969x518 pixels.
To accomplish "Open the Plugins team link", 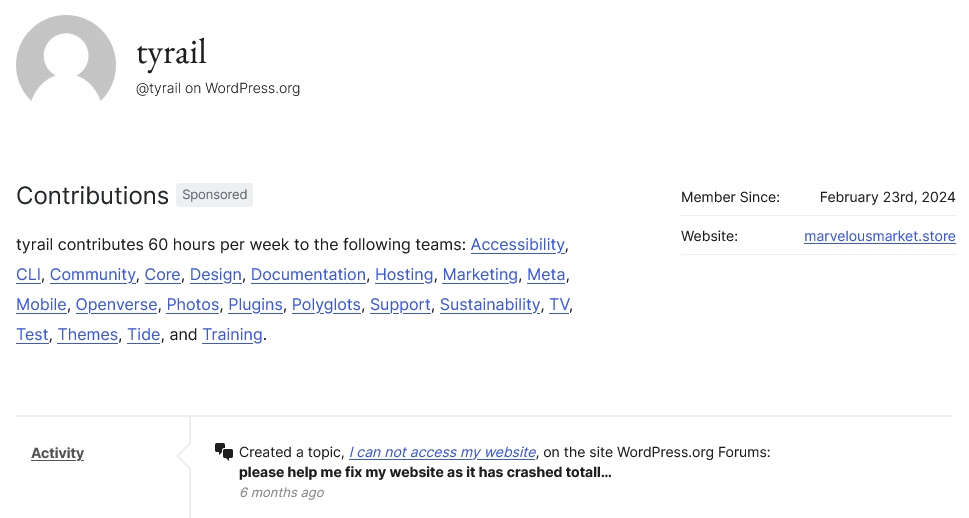I will coord(255,305).
